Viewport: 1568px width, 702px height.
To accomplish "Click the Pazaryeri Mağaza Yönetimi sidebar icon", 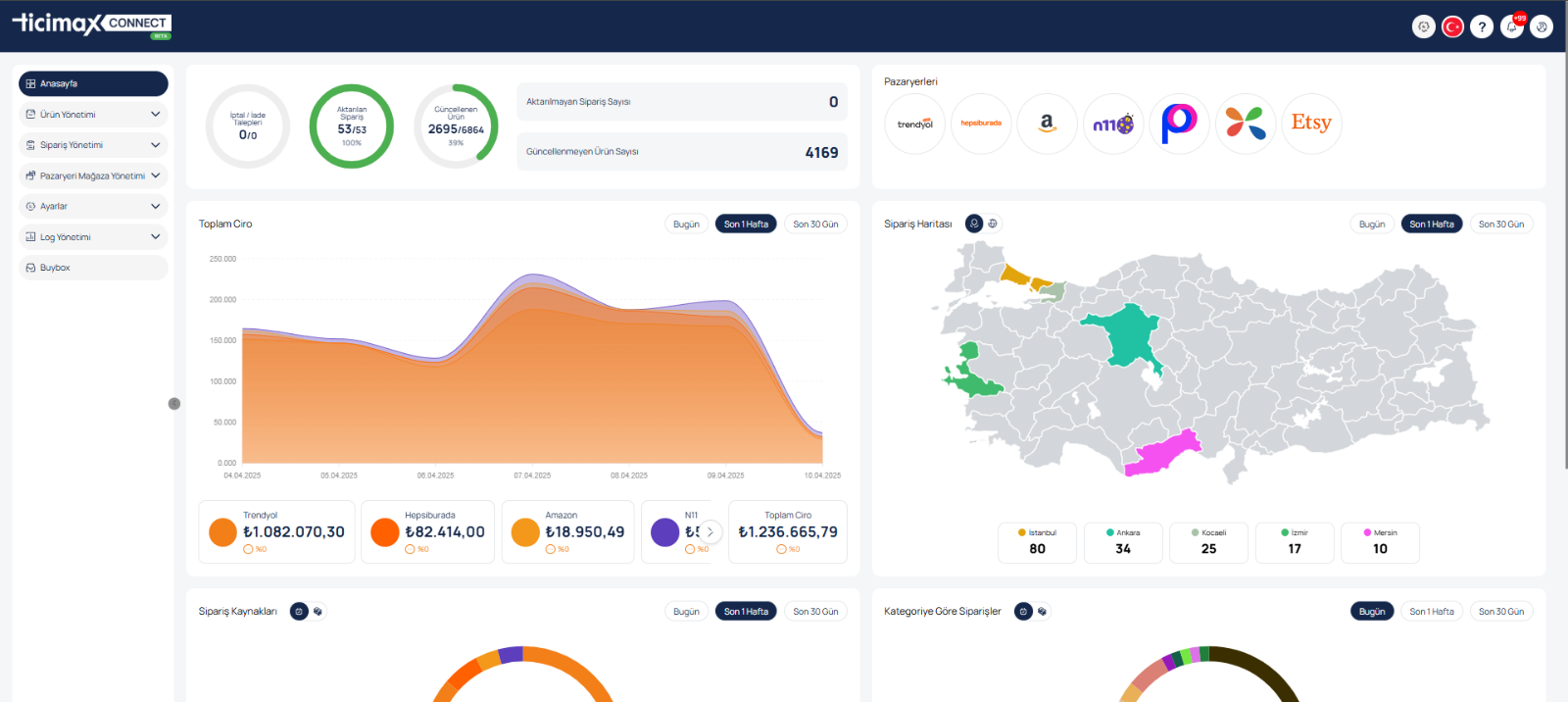I will 30,175.
